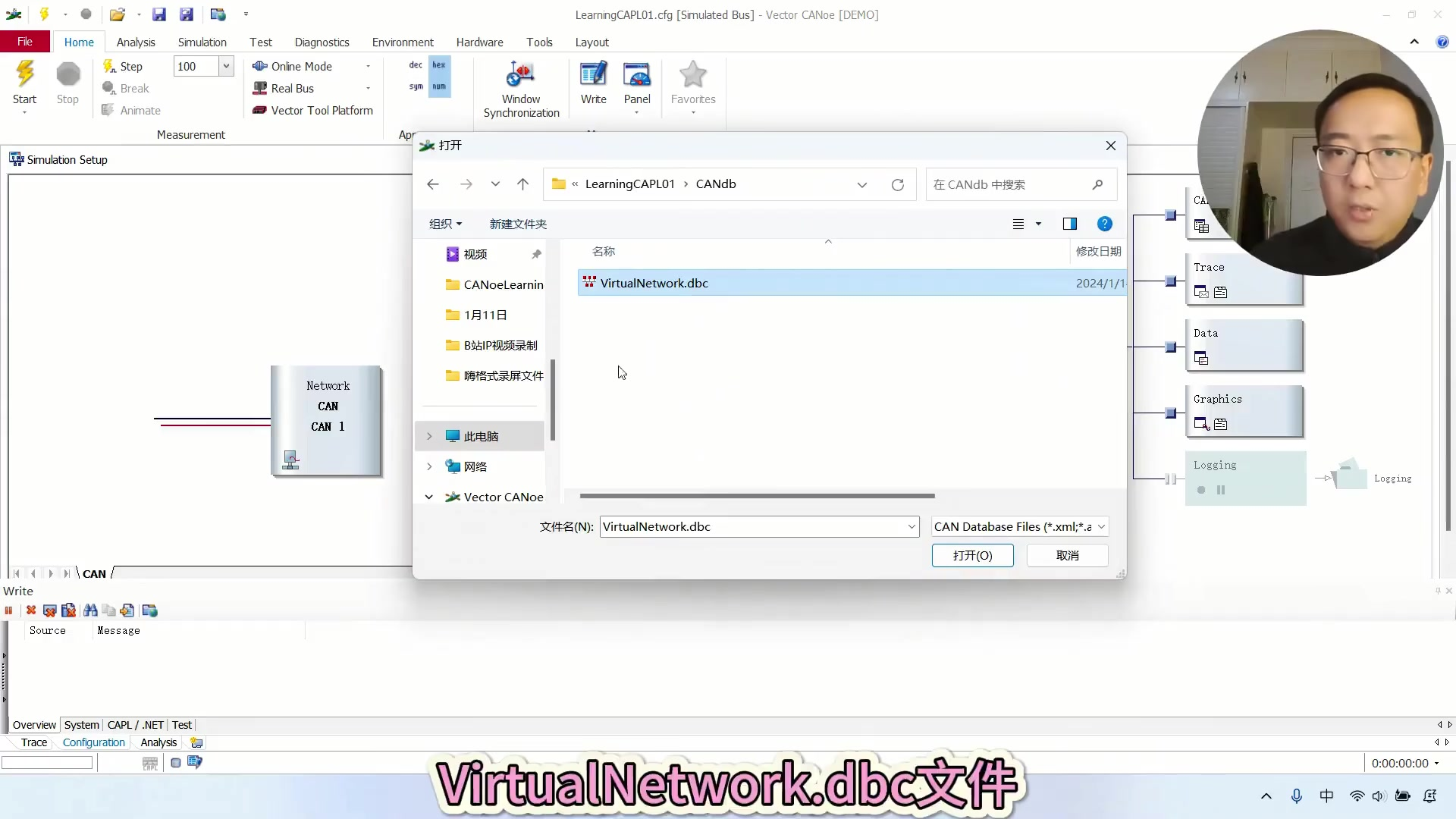Click the new desktop tab icon

coord(196,742)
